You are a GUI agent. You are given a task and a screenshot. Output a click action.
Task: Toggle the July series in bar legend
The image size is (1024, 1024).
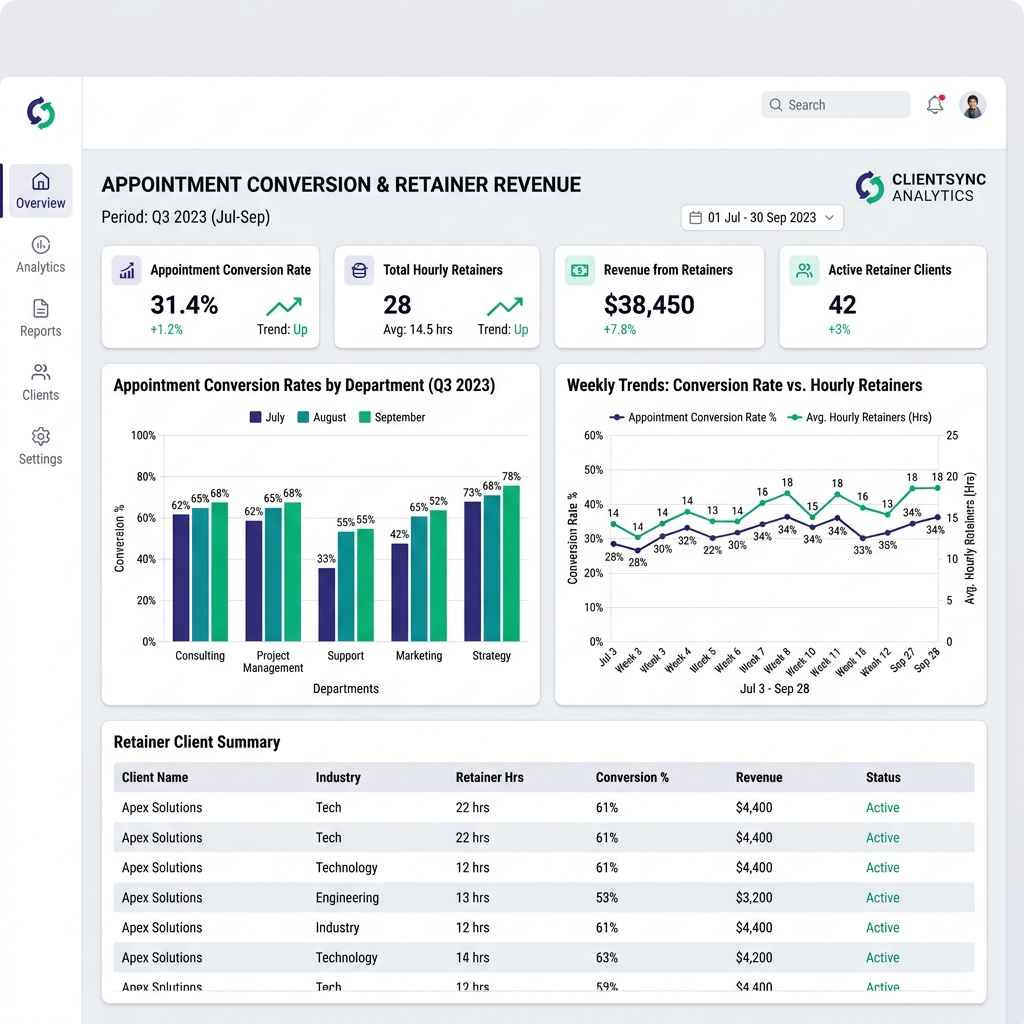(267, 417)
